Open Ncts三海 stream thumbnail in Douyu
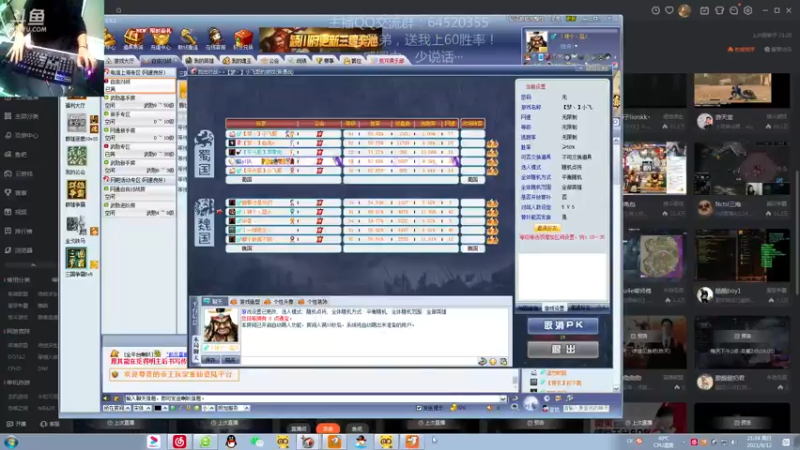 [x=742, y=168]
